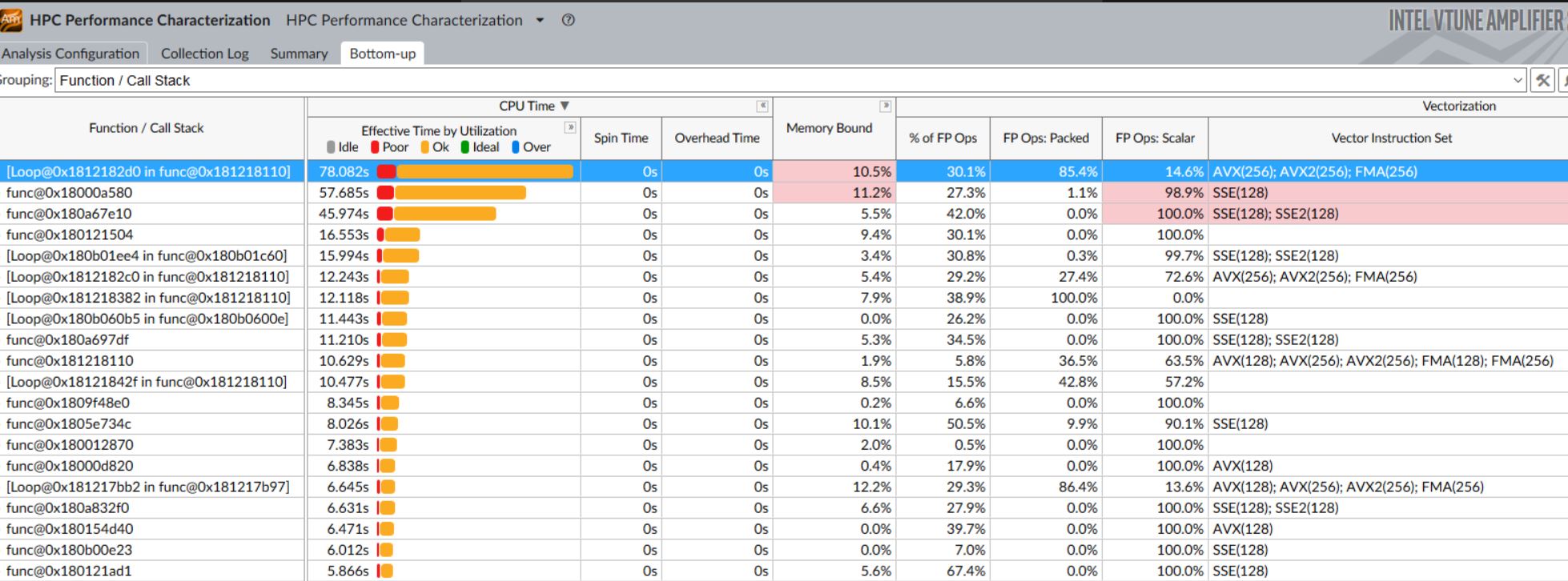Sort by the % of FP Ops column

tap(943, 138)
